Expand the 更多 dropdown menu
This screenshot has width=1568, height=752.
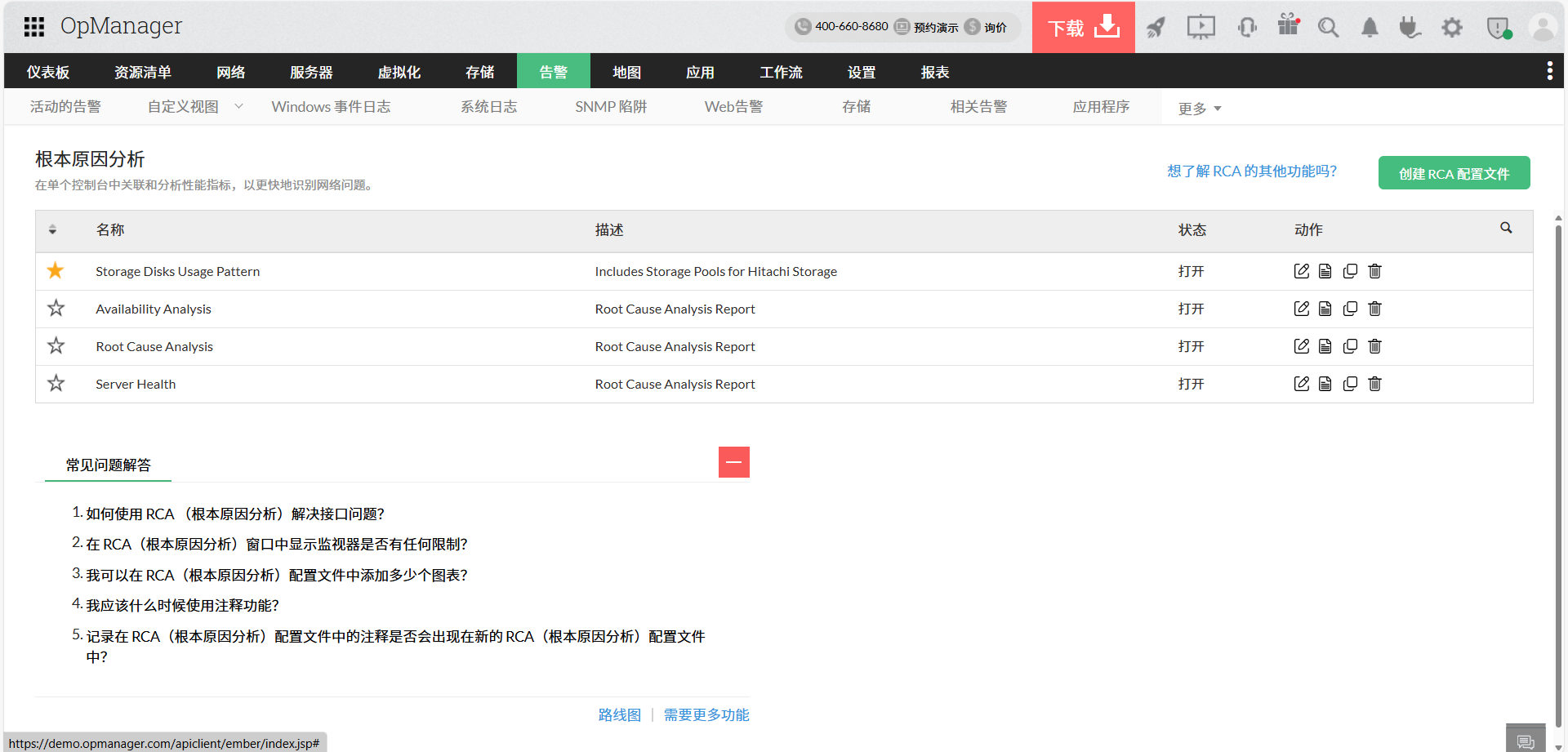click(1199, 109)
